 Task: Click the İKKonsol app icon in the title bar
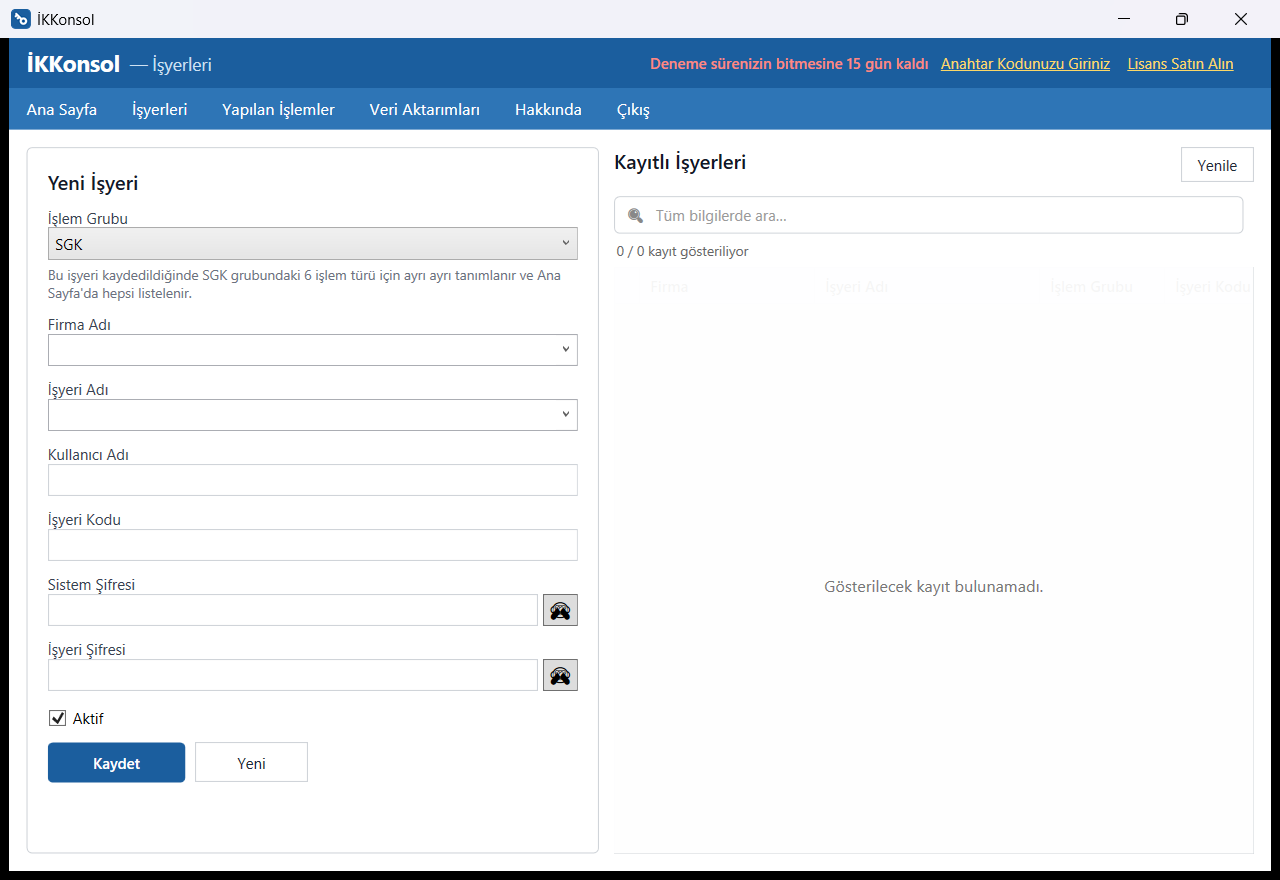click(x=21, y=19)
